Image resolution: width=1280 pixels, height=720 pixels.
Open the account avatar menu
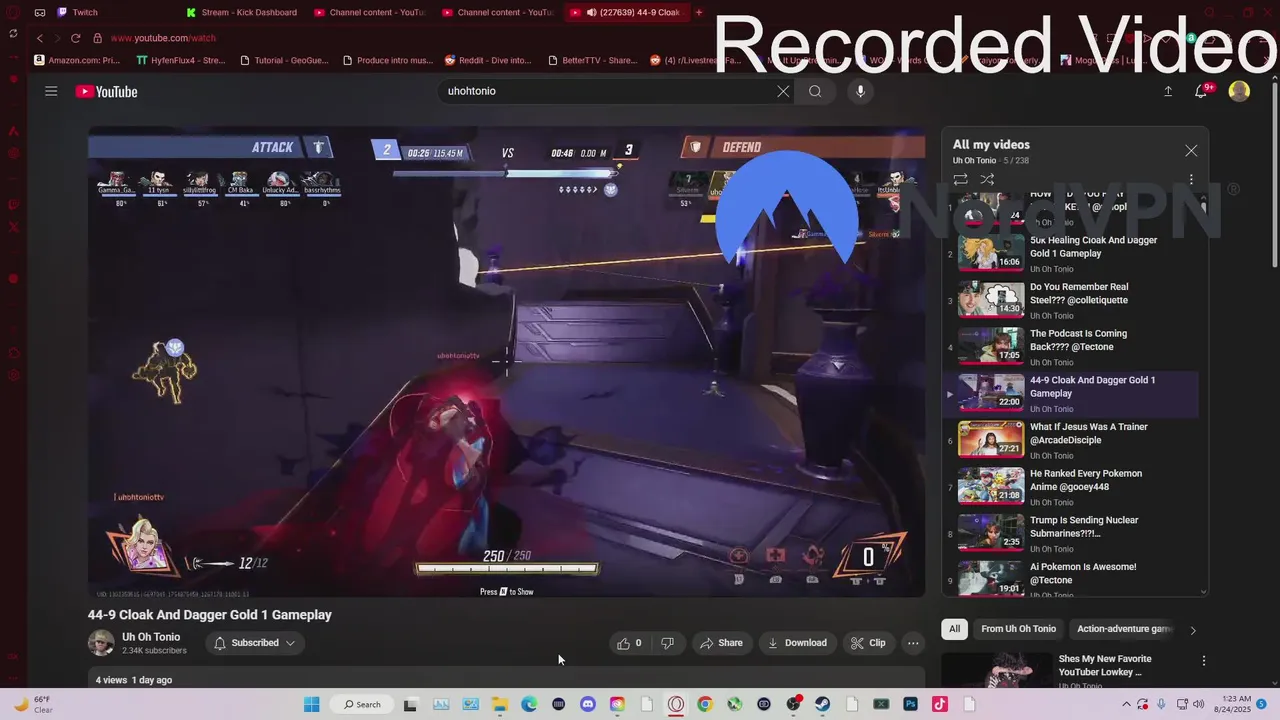[x=1239, y=91]
